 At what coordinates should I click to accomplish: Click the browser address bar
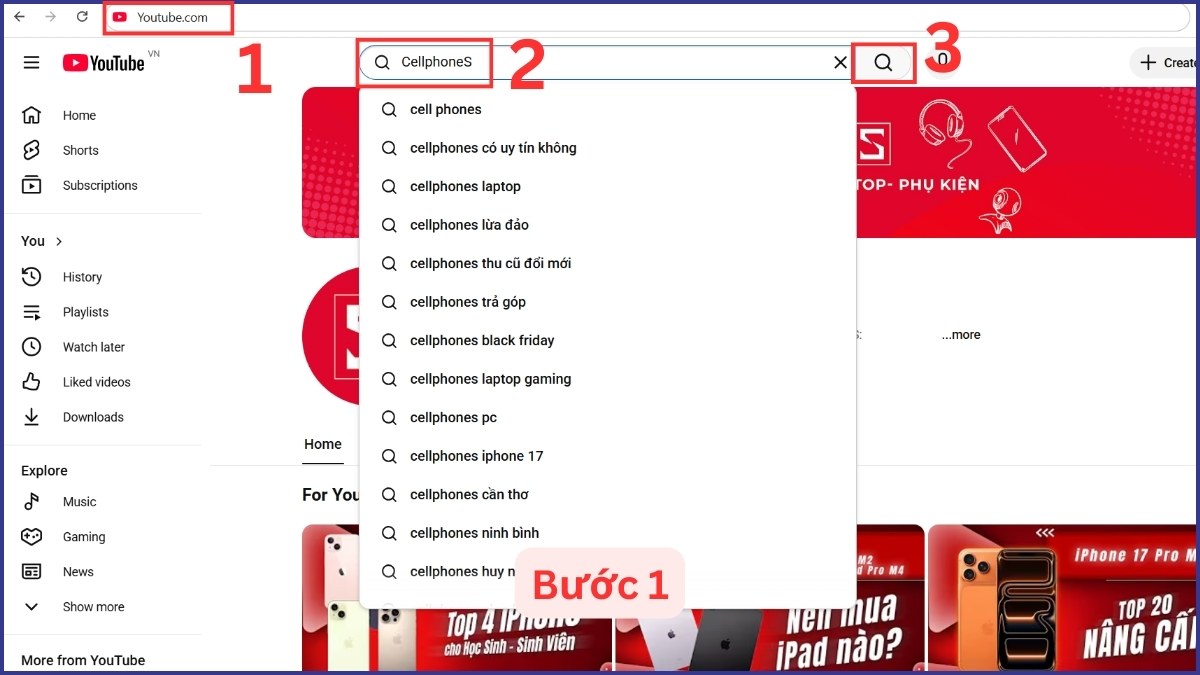coord(168,17)
